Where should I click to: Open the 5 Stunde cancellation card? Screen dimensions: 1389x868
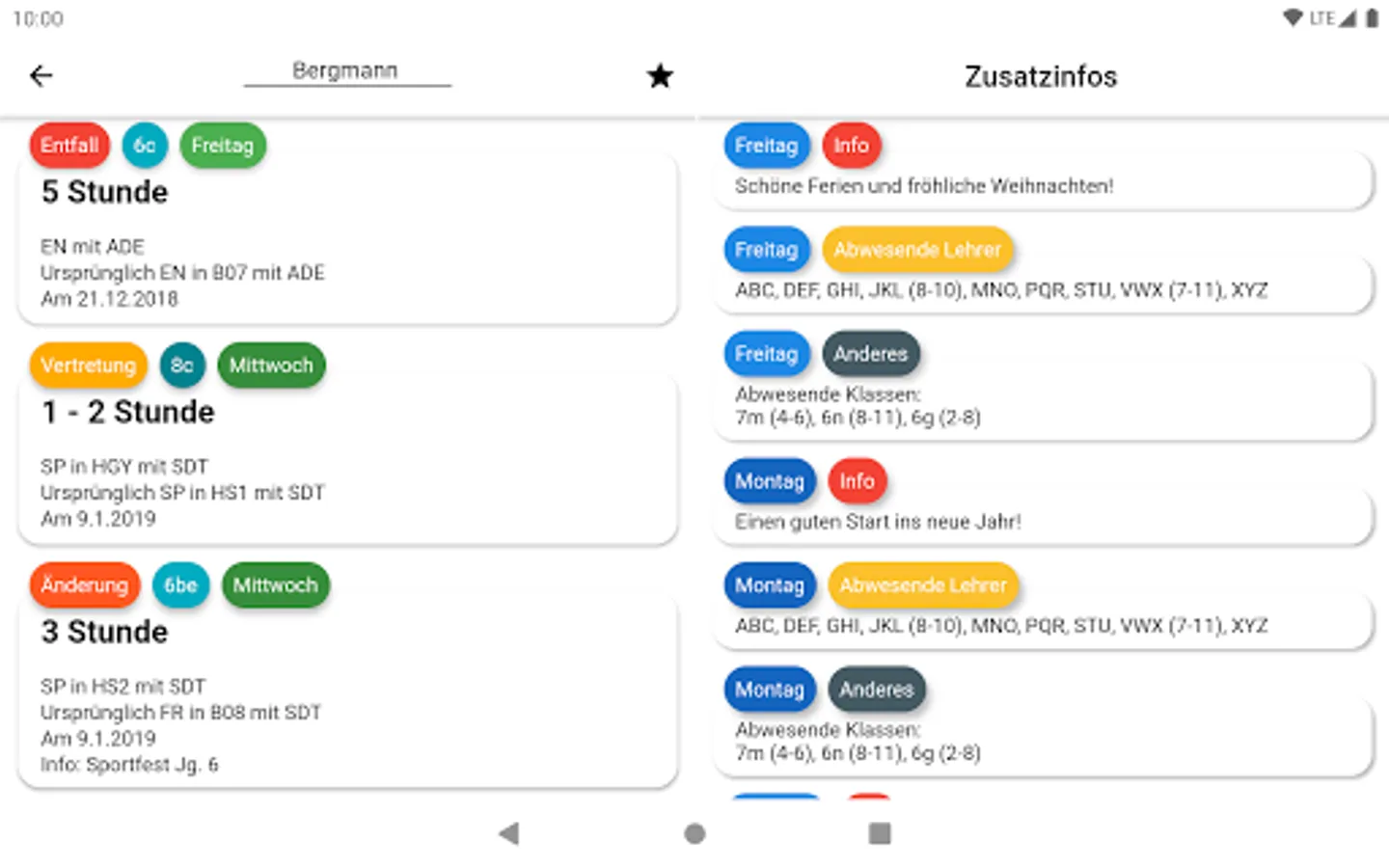pos(347,251)
